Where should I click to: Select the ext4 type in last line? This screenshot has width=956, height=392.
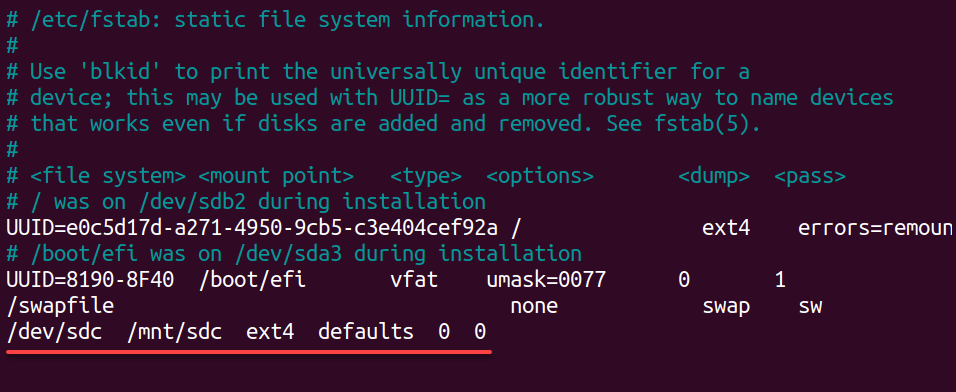(x=270, y=332)
